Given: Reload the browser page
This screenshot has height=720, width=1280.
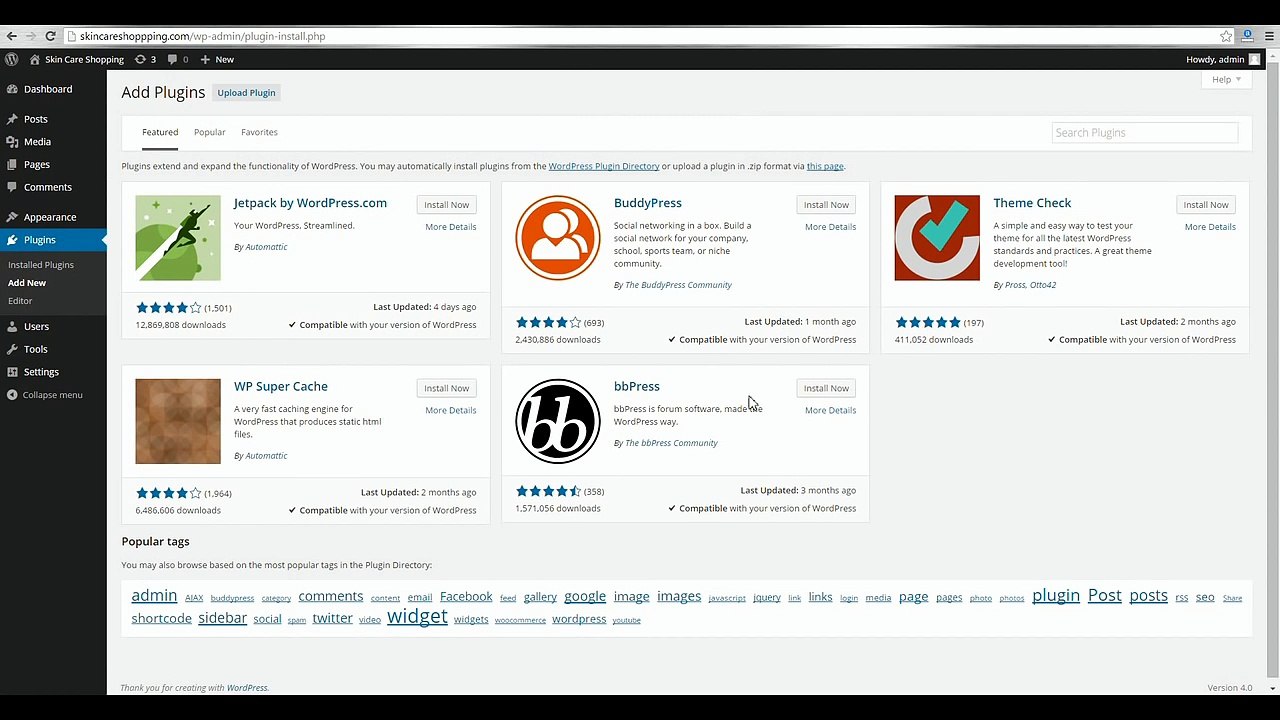Looking at the screenshot, I should [x=50, y=36].
